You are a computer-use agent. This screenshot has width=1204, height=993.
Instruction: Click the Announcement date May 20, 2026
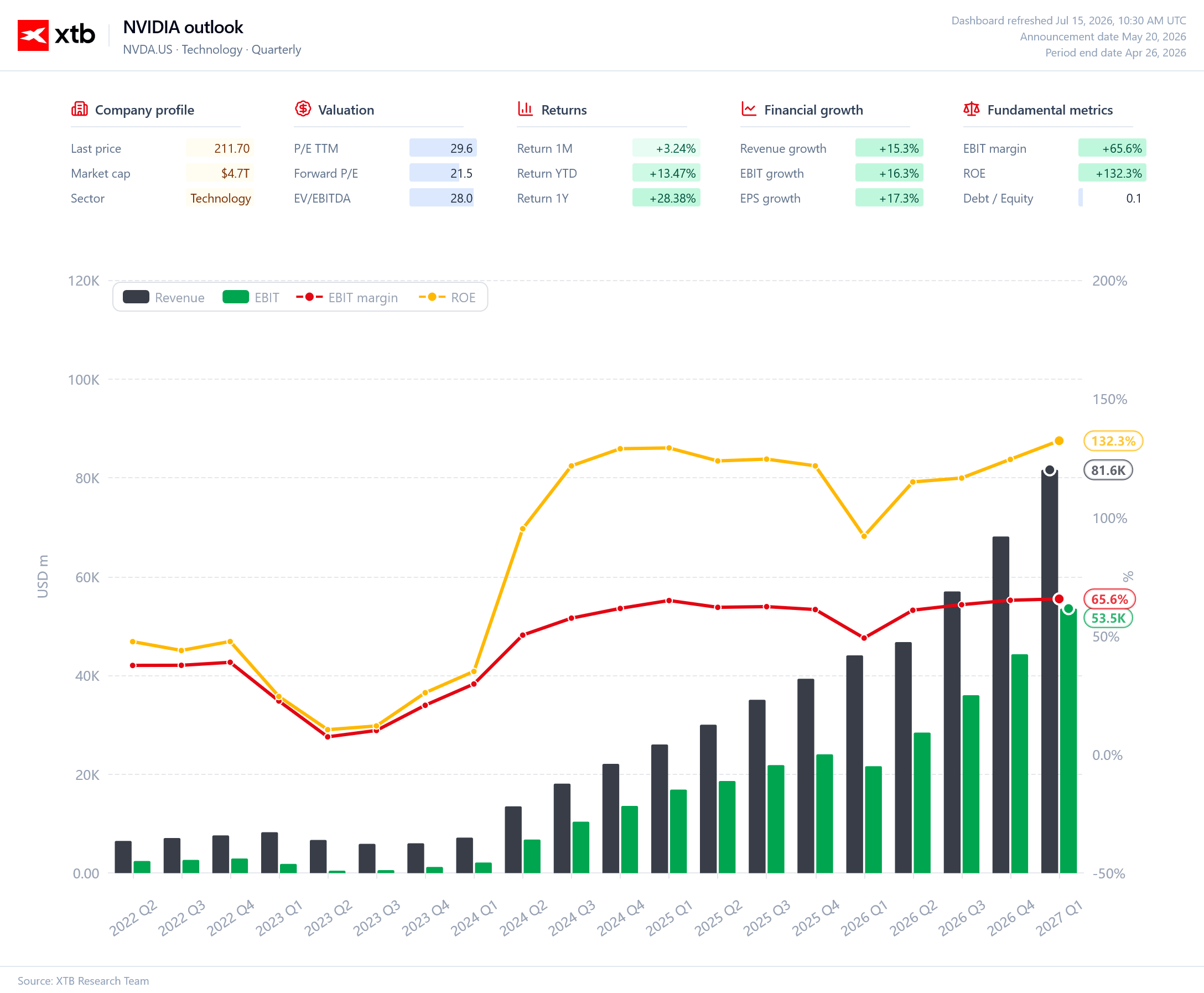[1103, 37]
